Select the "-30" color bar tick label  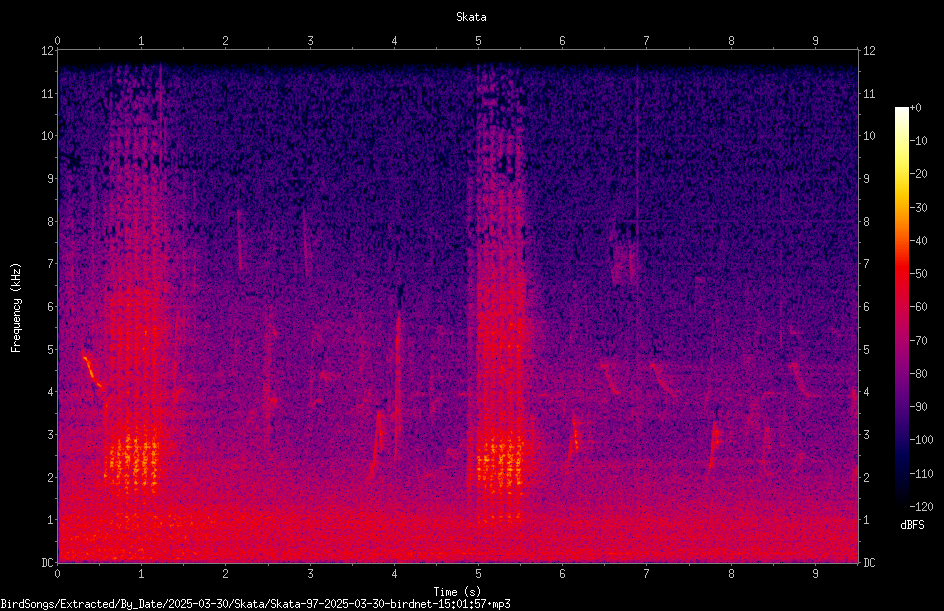pos(919,208)
